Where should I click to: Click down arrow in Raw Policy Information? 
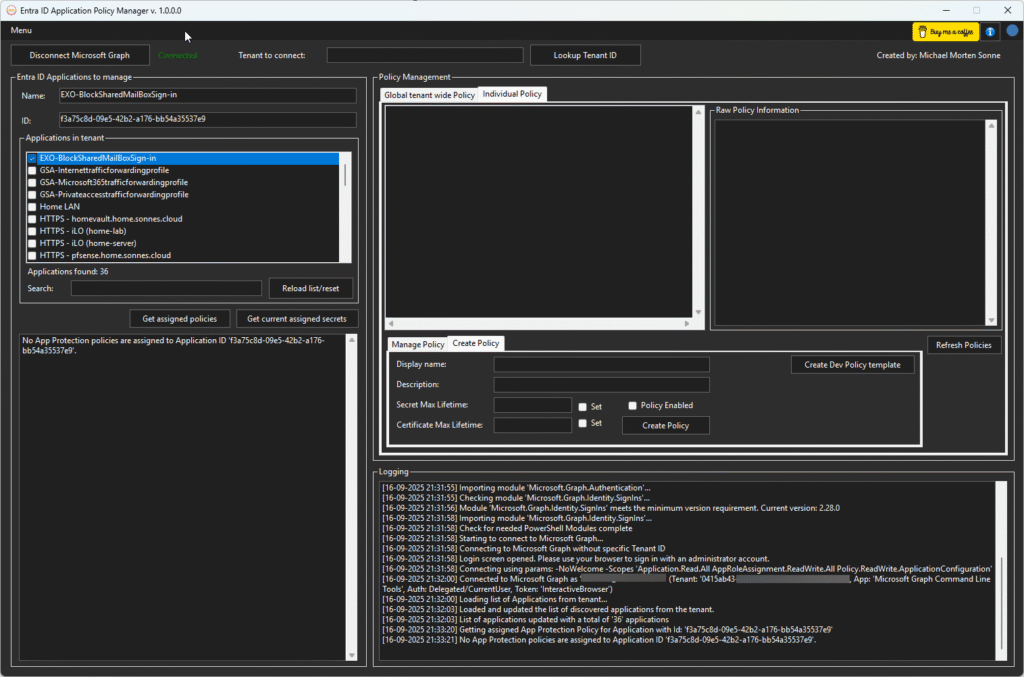tap(991, 321)
